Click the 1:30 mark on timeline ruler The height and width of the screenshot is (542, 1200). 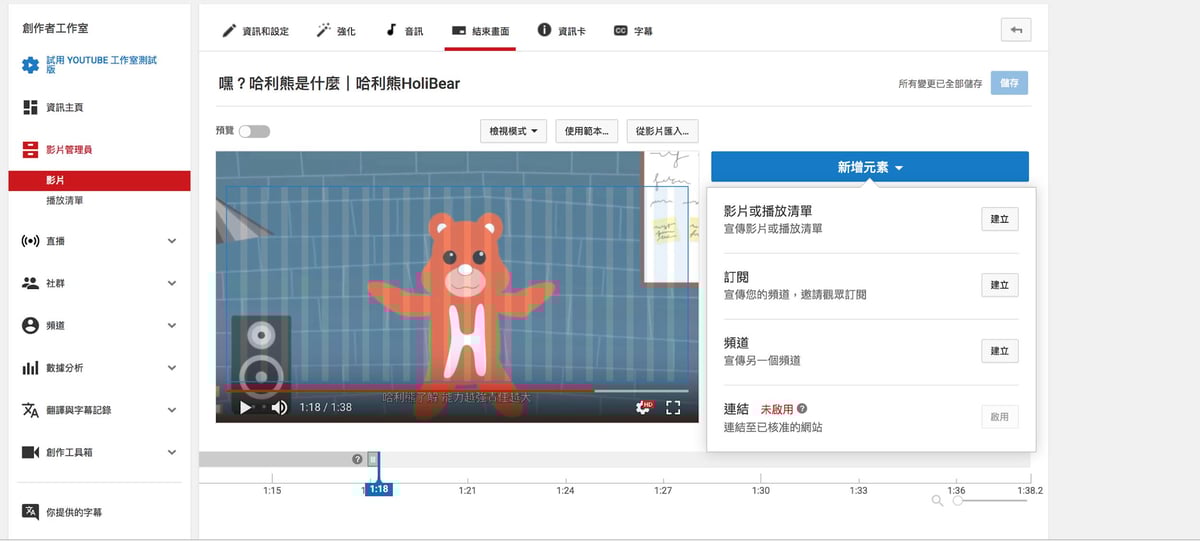point(761,490)
